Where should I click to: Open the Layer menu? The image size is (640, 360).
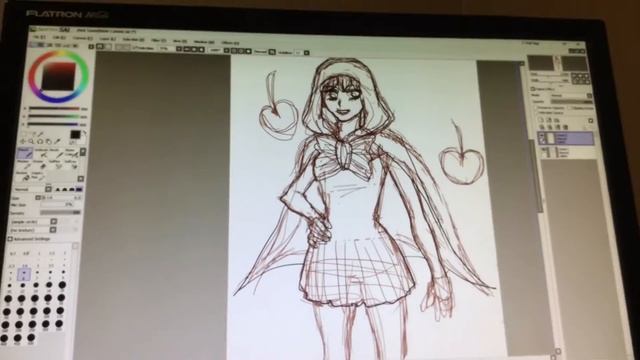point(108,39)
